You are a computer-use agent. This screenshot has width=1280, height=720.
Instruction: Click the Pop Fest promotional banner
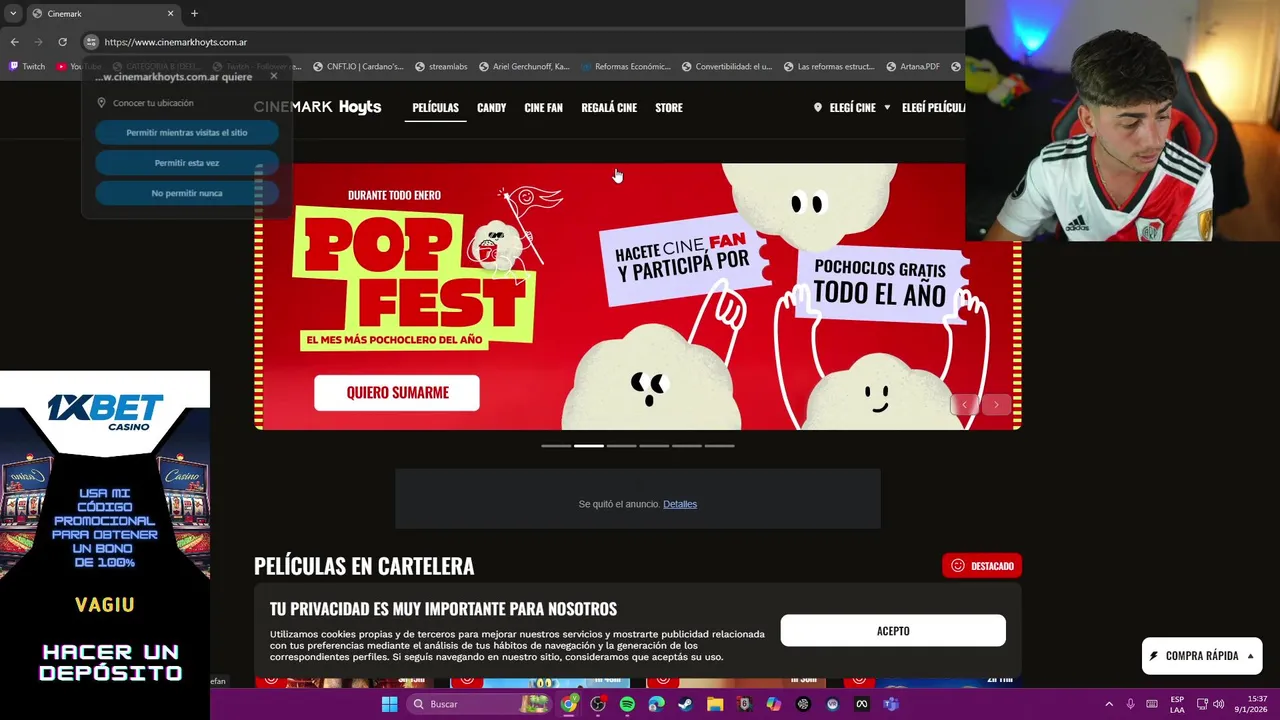pos(637,297)
